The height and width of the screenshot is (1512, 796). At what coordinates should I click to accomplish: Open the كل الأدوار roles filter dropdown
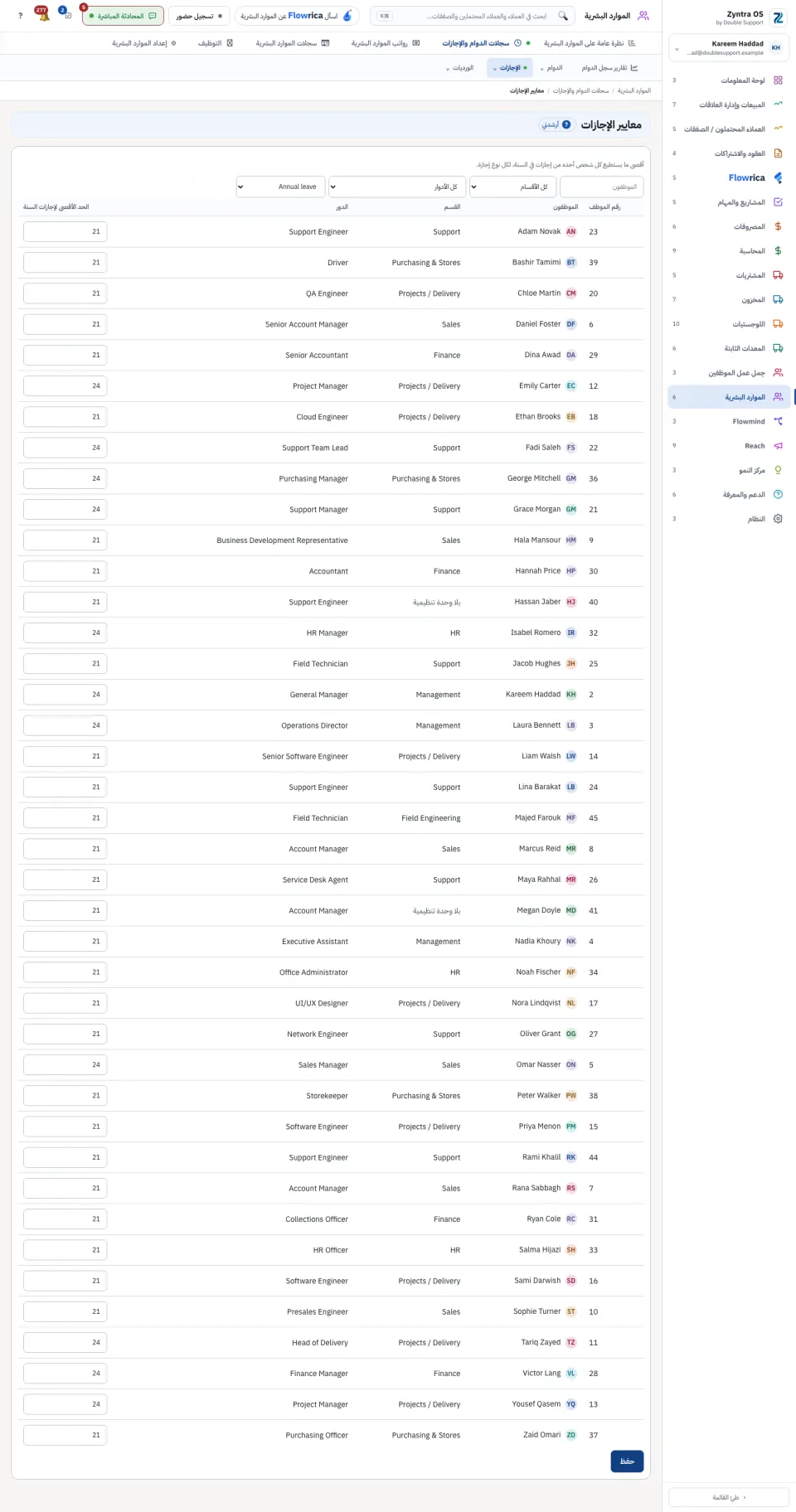pos(397,187)
